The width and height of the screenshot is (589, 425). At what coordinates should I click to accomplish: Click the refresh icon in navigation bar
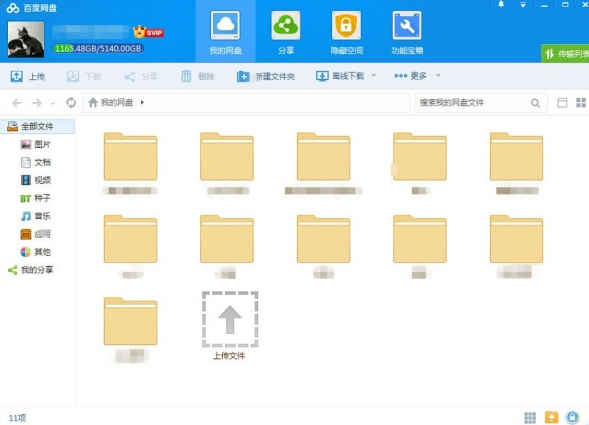71,102
